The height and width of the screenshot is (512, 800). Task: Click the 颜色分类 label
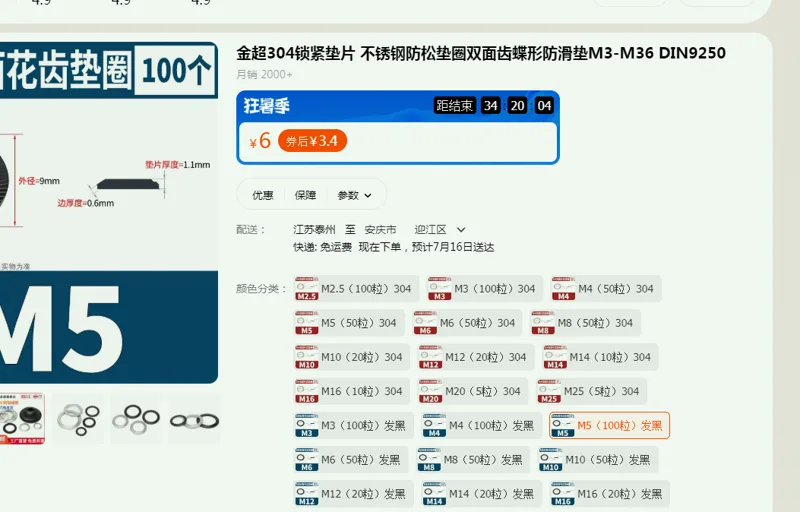coord(260,289)
